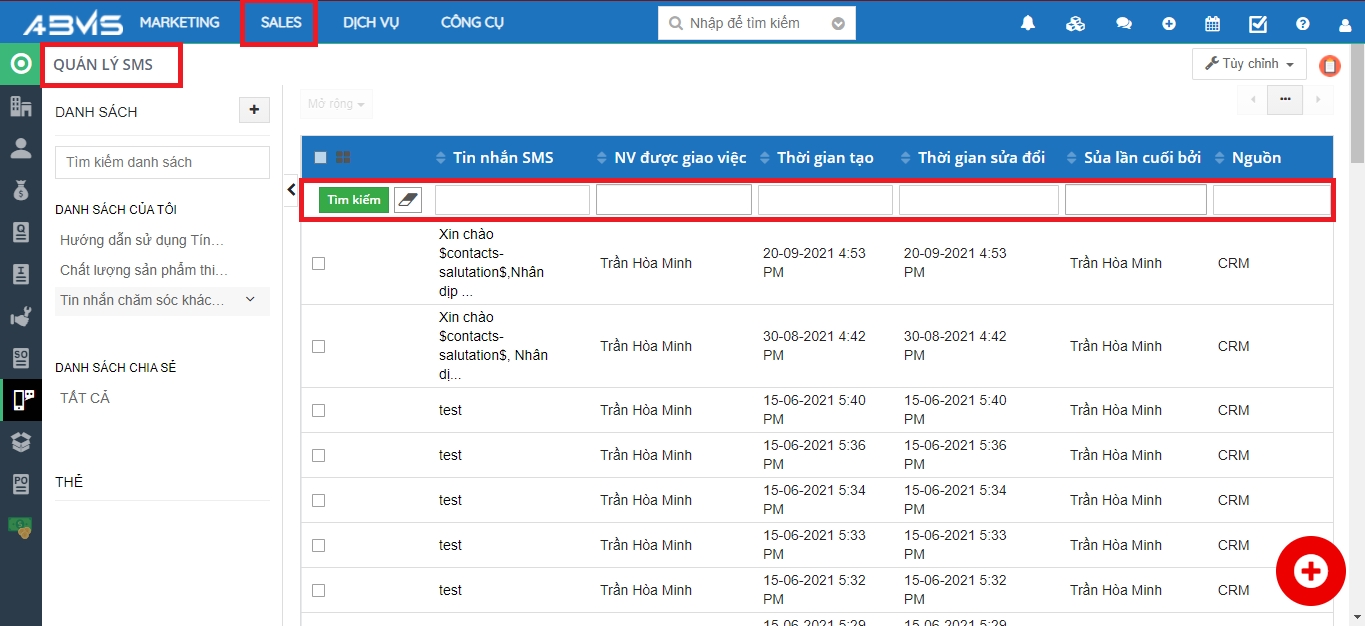The image size is (1365, 626).
Task: Click the eraser clear-filter icon
Action: click(408, 200)
